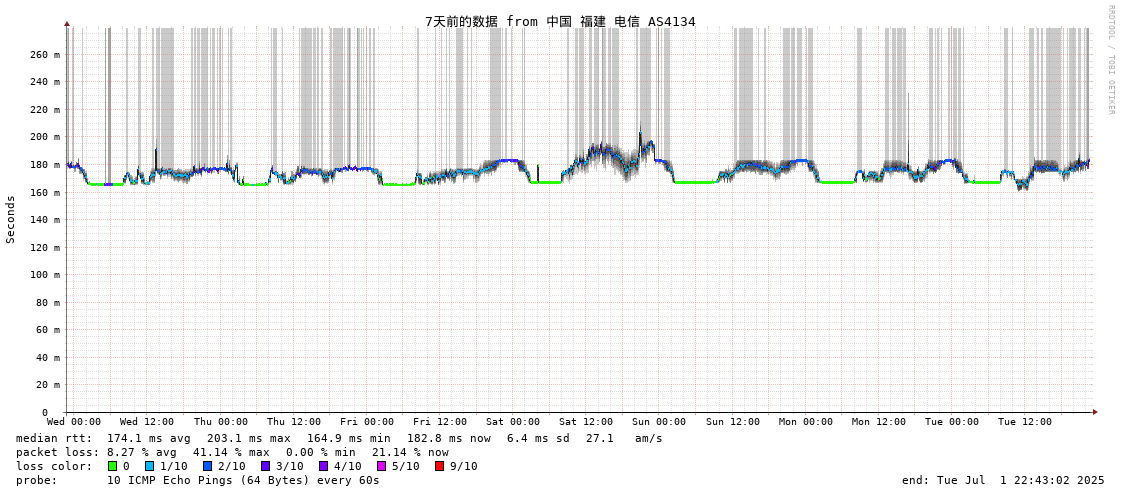This screenshot has width=1121, height=494.
Task: Click the 'Tue 12:00' time axis label
Action: 1025,423
